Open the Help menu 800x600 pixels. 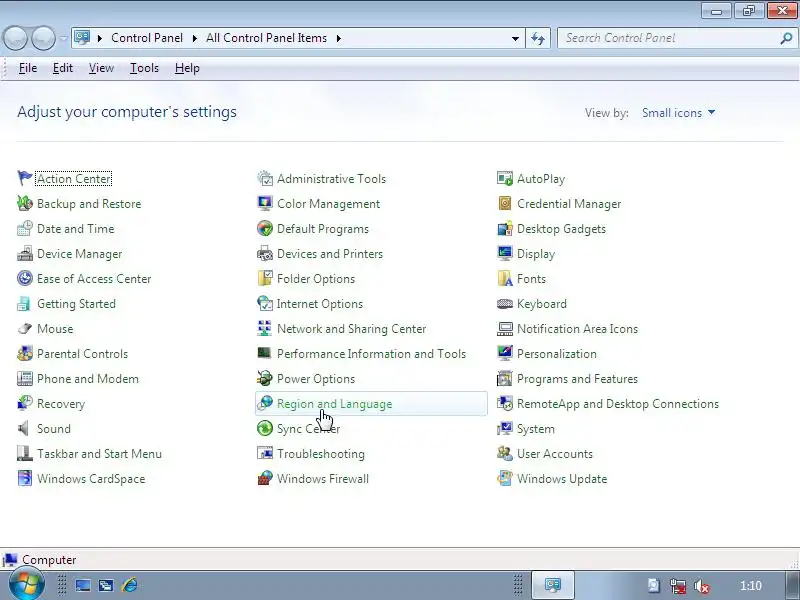(x=187, y=68)
